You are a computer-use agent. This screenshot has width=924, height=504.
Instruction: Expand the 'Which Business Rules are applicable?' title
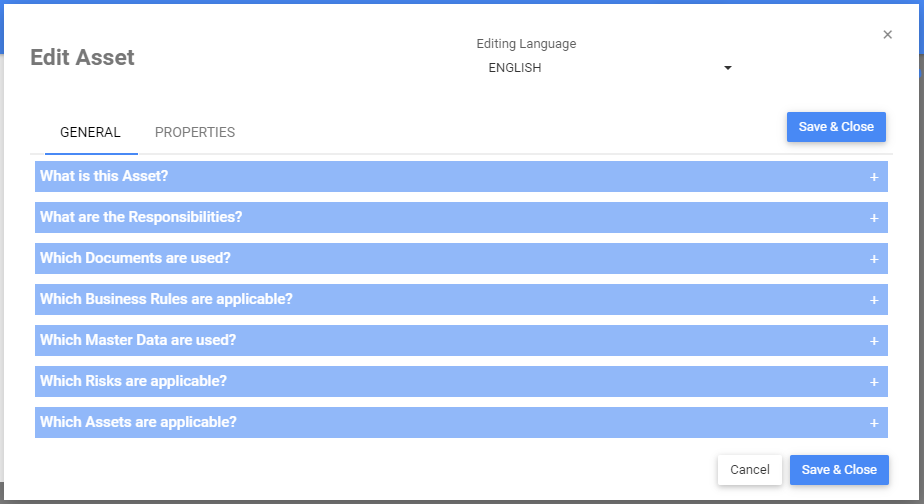pos(166,300)
